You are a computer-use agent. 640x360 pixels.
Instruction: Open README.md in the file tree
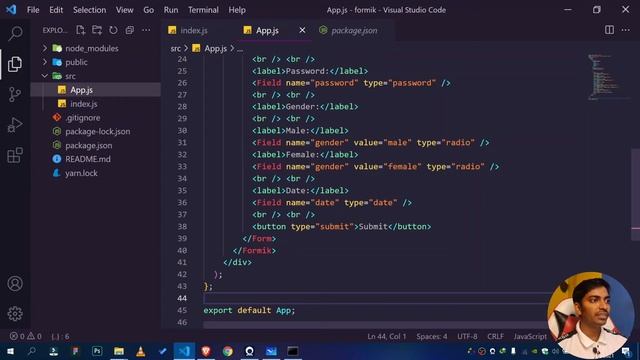click(96, 159)
